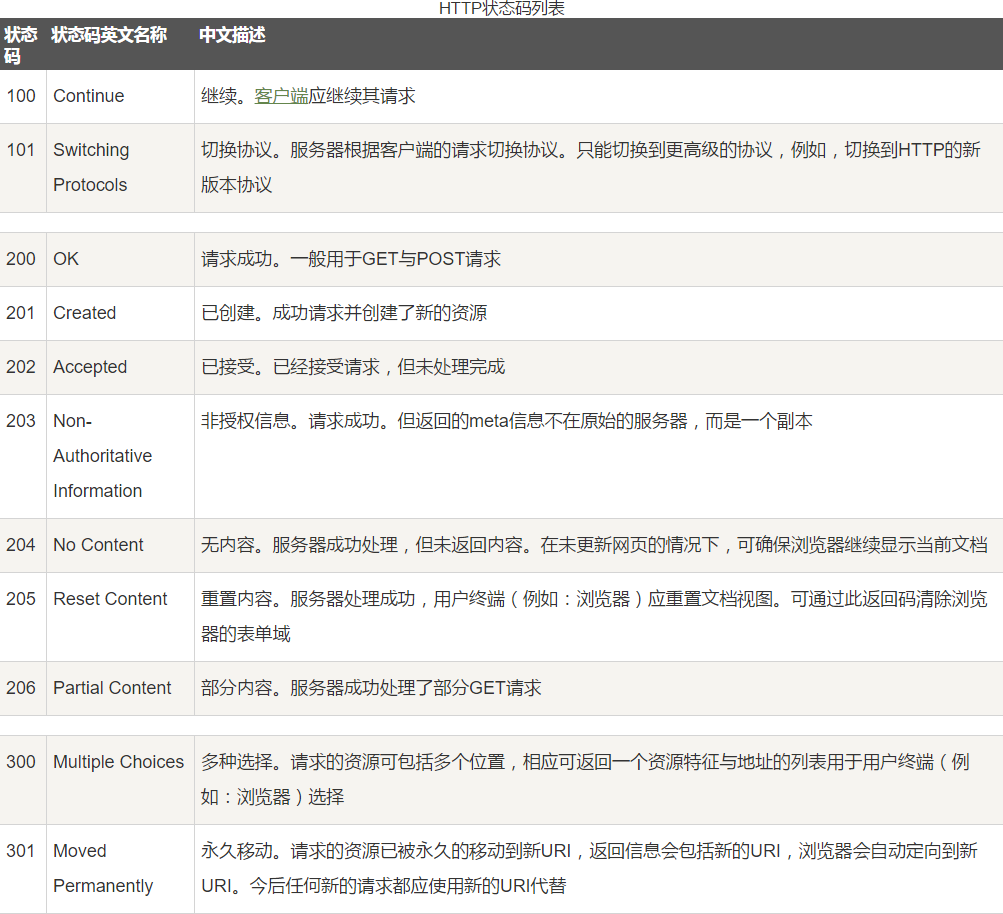Screen dimensions: 1003x914
Task: Select the status code 205 cell
Action: pyautogui.click(x=23, y=617)
